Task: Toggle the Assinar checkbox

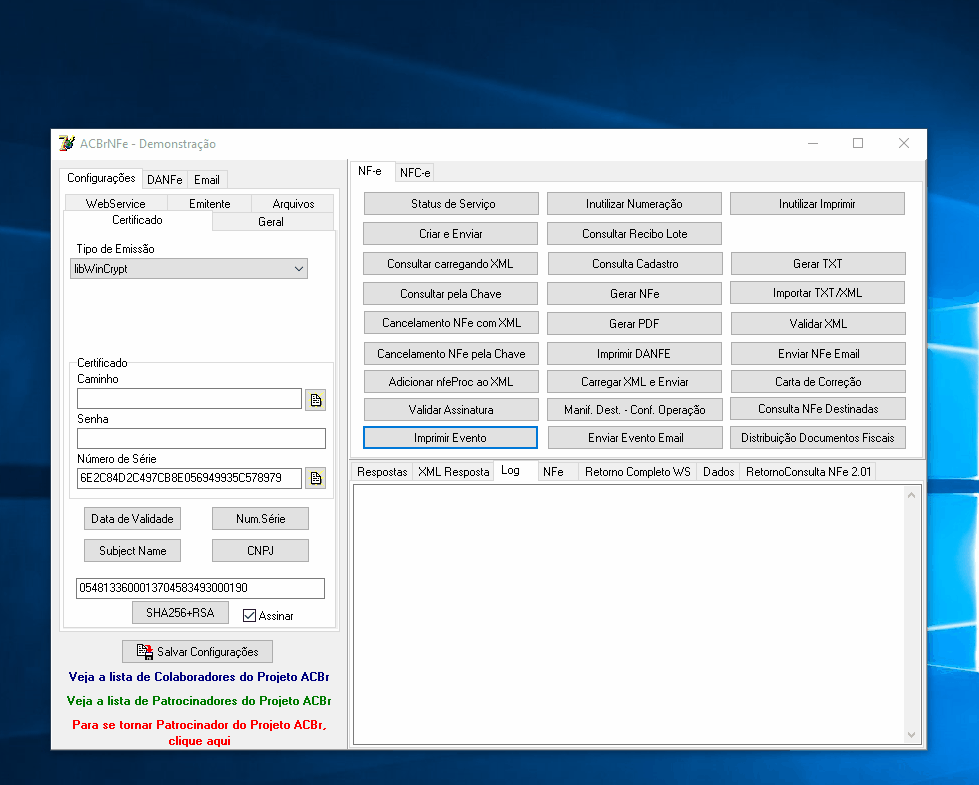Action: (250, 616)
